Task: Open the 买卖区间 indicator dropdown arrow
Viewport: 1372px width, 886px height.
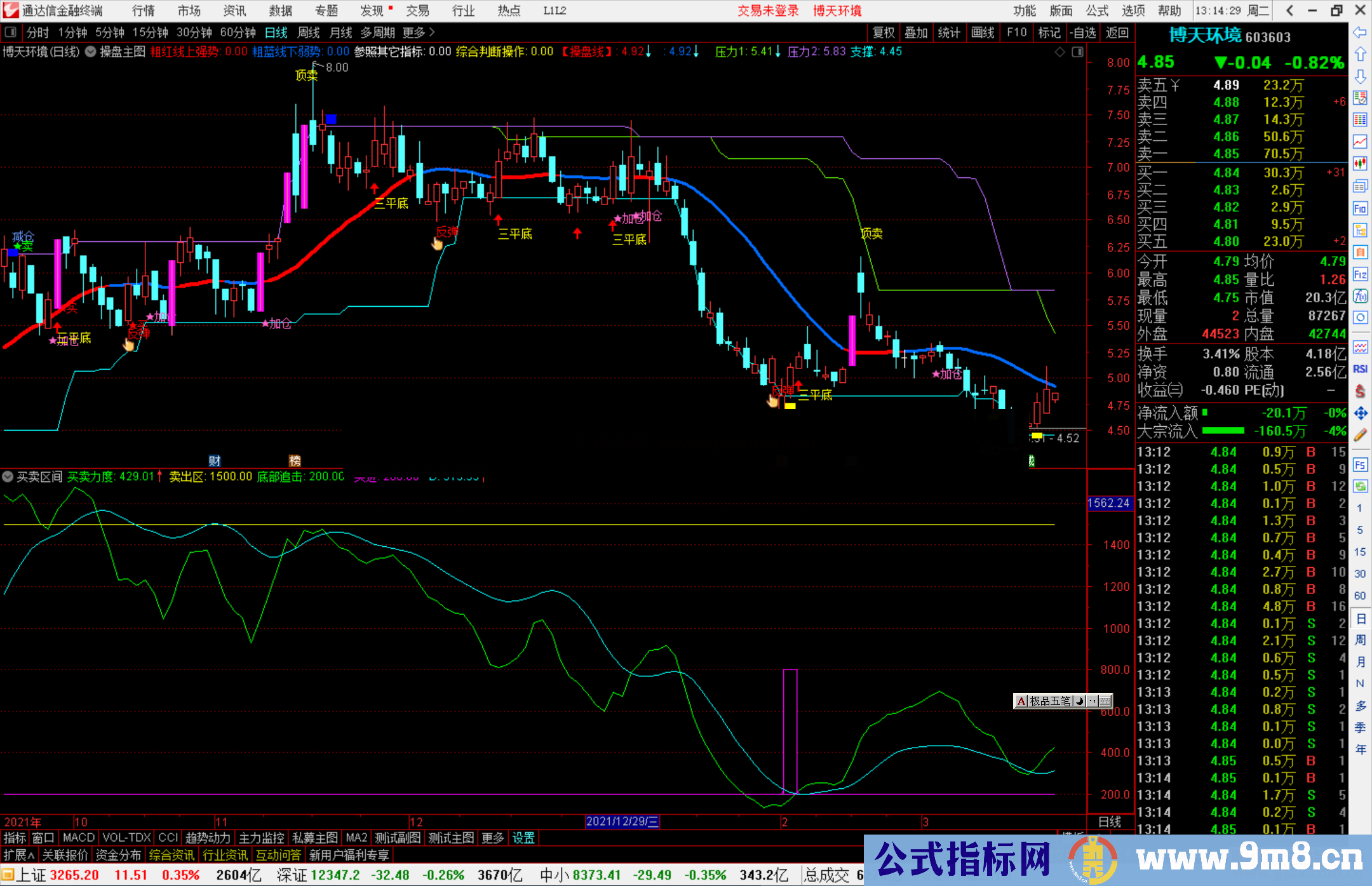Action: point(8,476)
